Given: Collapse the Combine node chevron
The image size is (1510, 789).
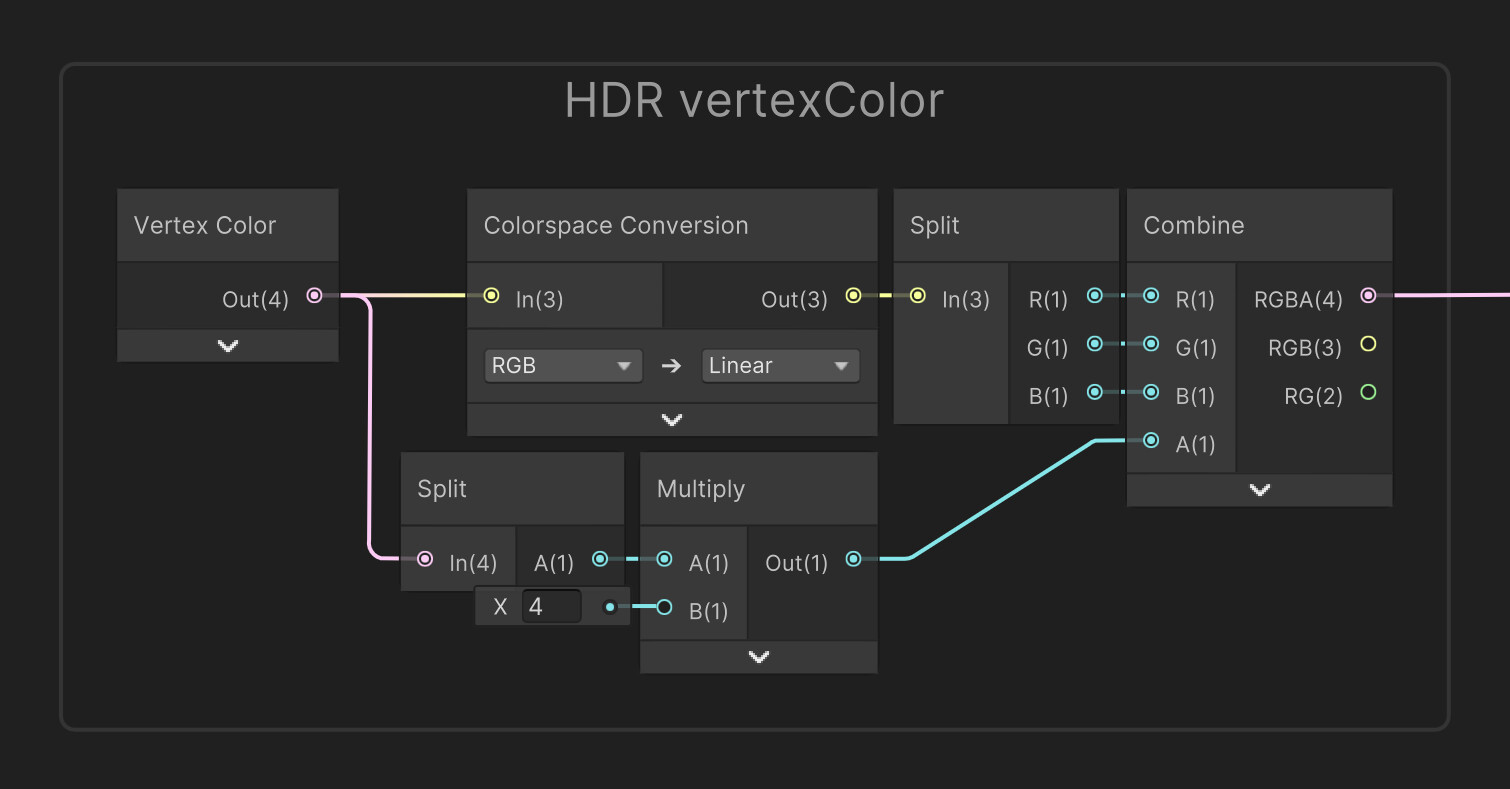Looking at the screenshot, I should (x=1259, y=490).
